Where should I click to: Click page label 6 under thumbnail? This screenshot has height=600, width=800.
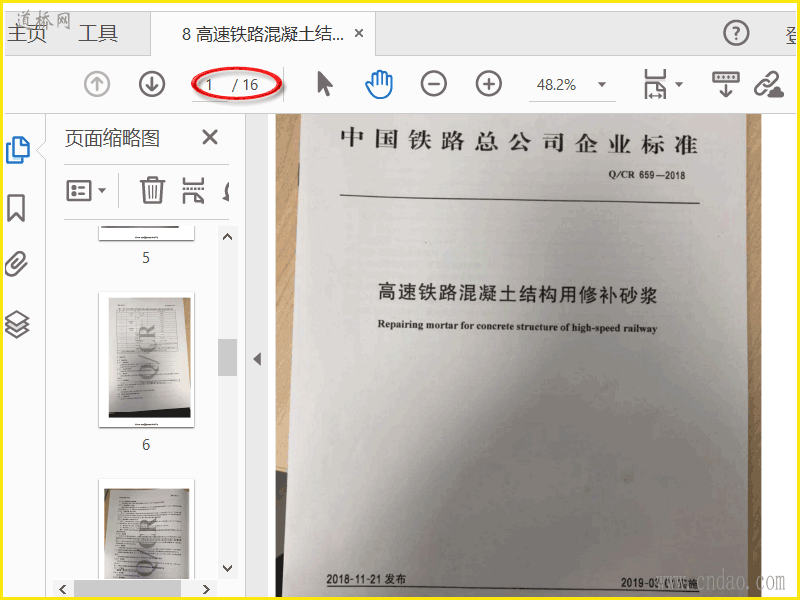tap(146, 445)
